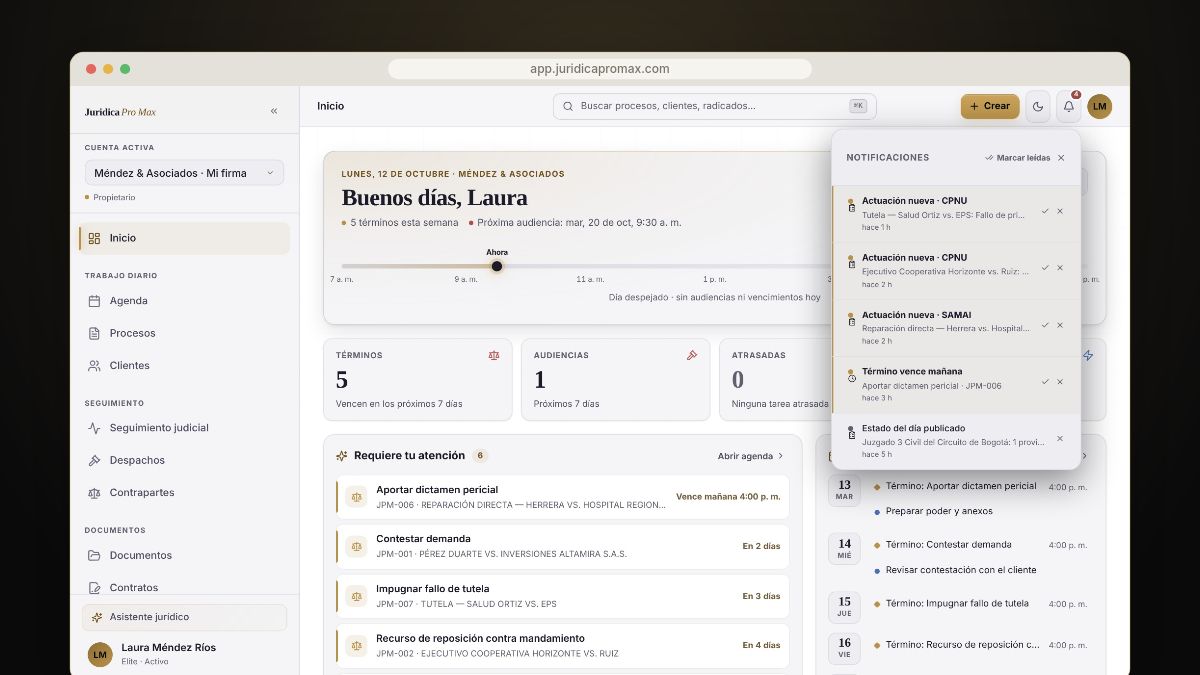Close the notifications panel with the X
The image size is (1200, 675).
pyautogui.click(x=1061, y=158)
